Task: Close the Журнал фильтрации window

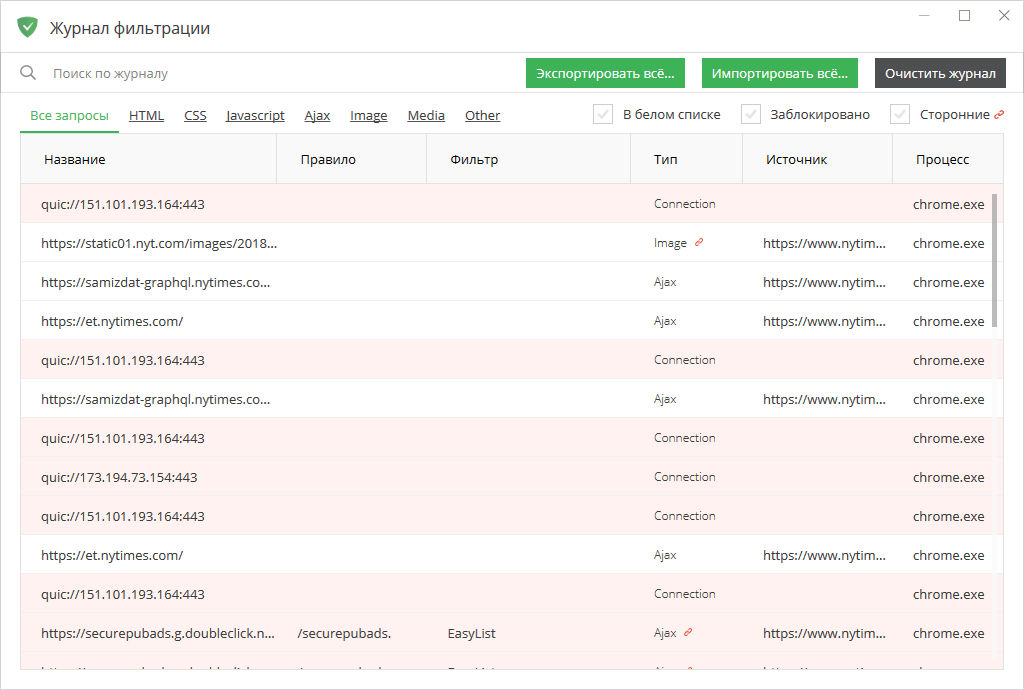Action: 1004,15
